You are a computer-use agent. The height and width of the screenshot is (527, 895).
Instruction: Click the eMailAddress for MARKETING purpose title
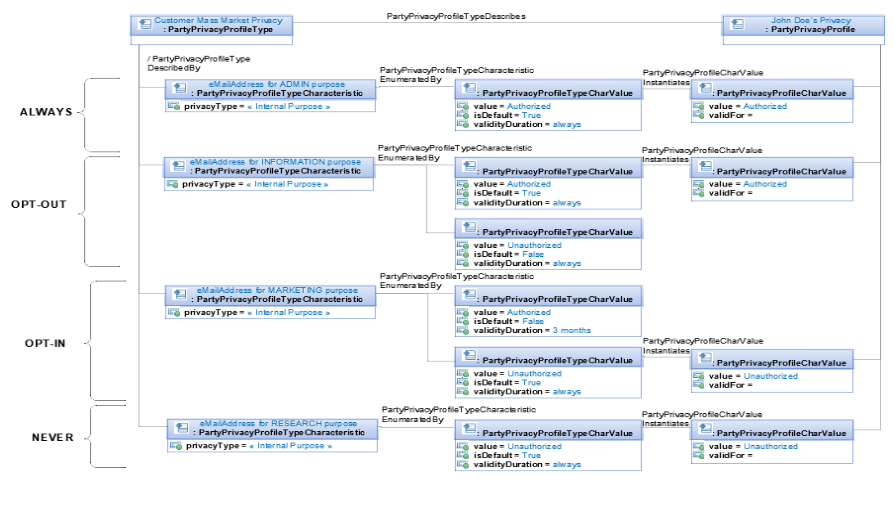(x=277, y=290)
